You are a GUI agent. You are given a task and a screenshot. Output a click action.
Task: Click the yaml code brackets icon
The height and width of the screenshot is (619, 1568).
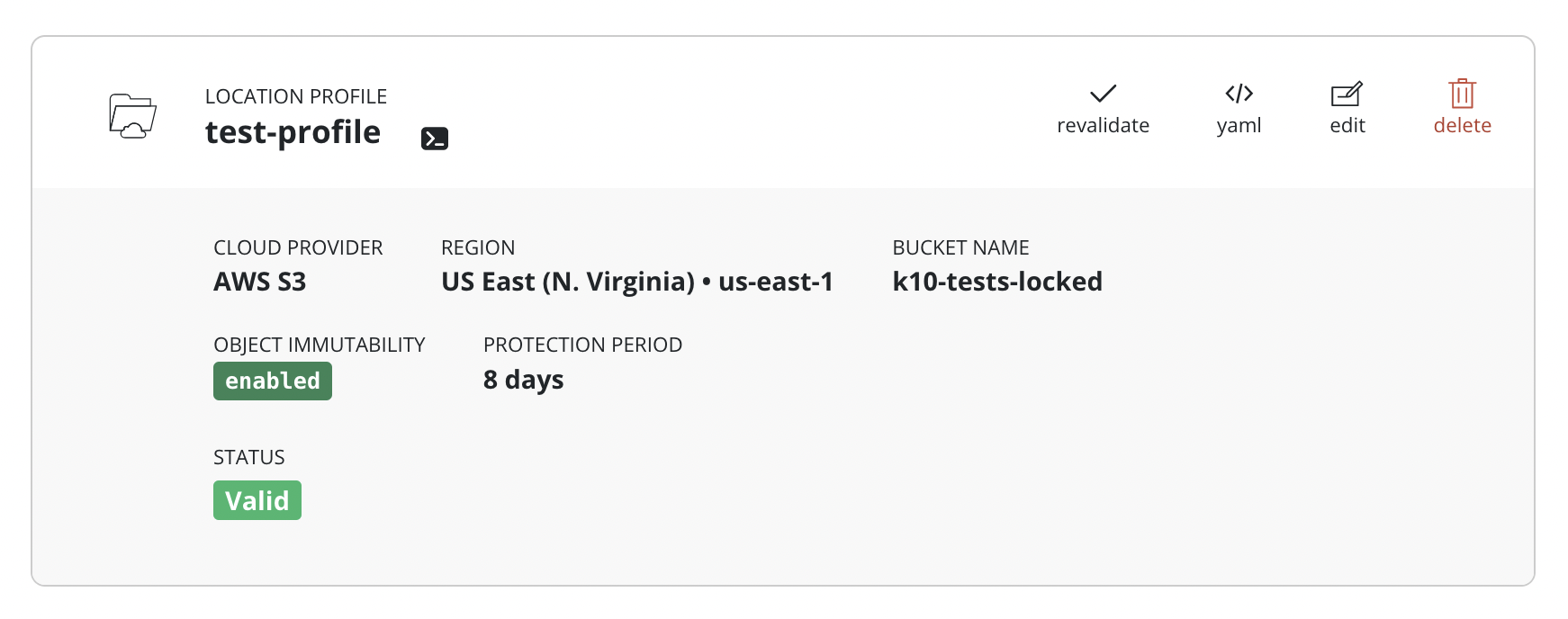point(1239,94)
